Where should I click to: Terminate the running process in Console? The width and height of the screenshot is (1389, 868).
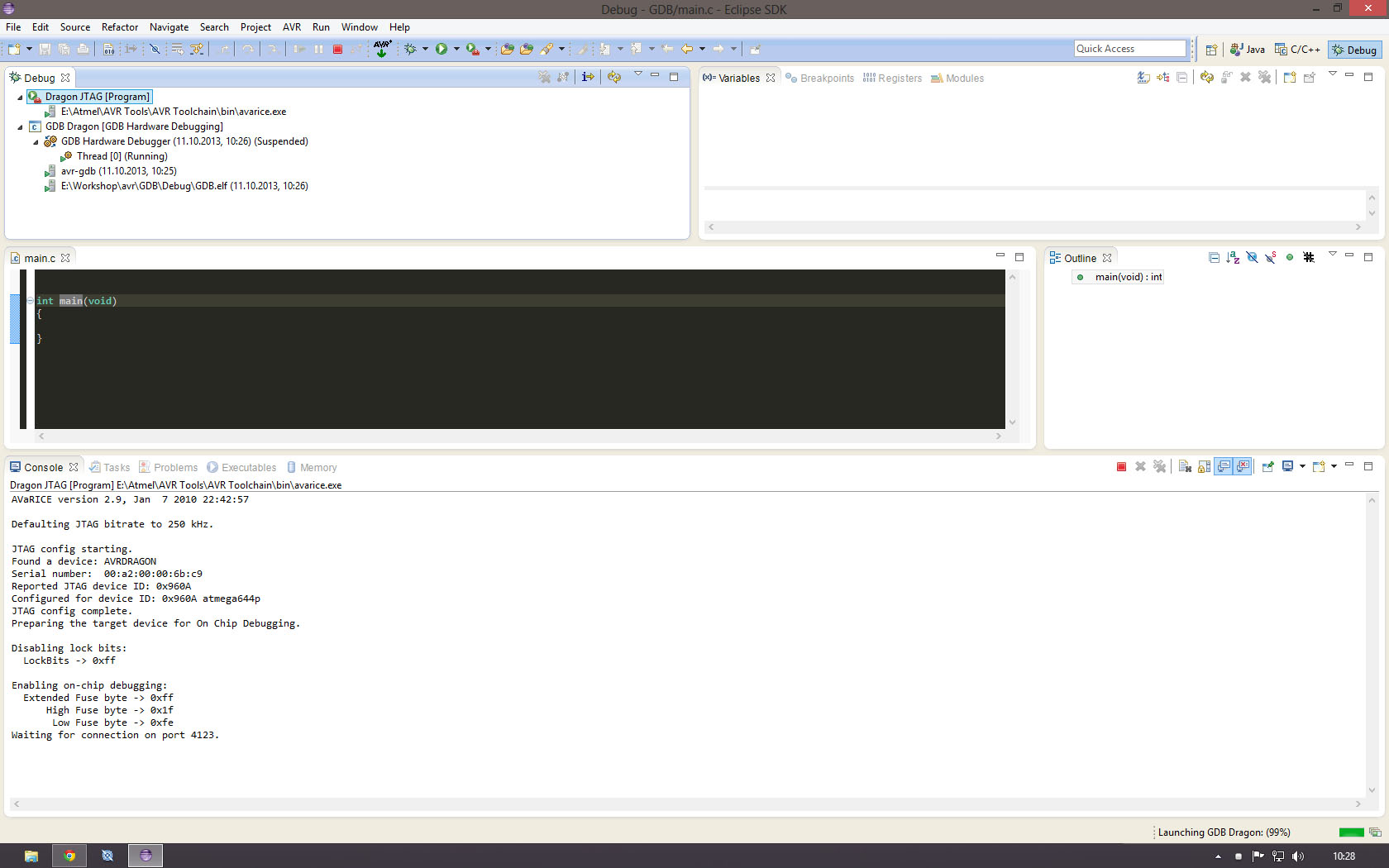pos(1121,466)
